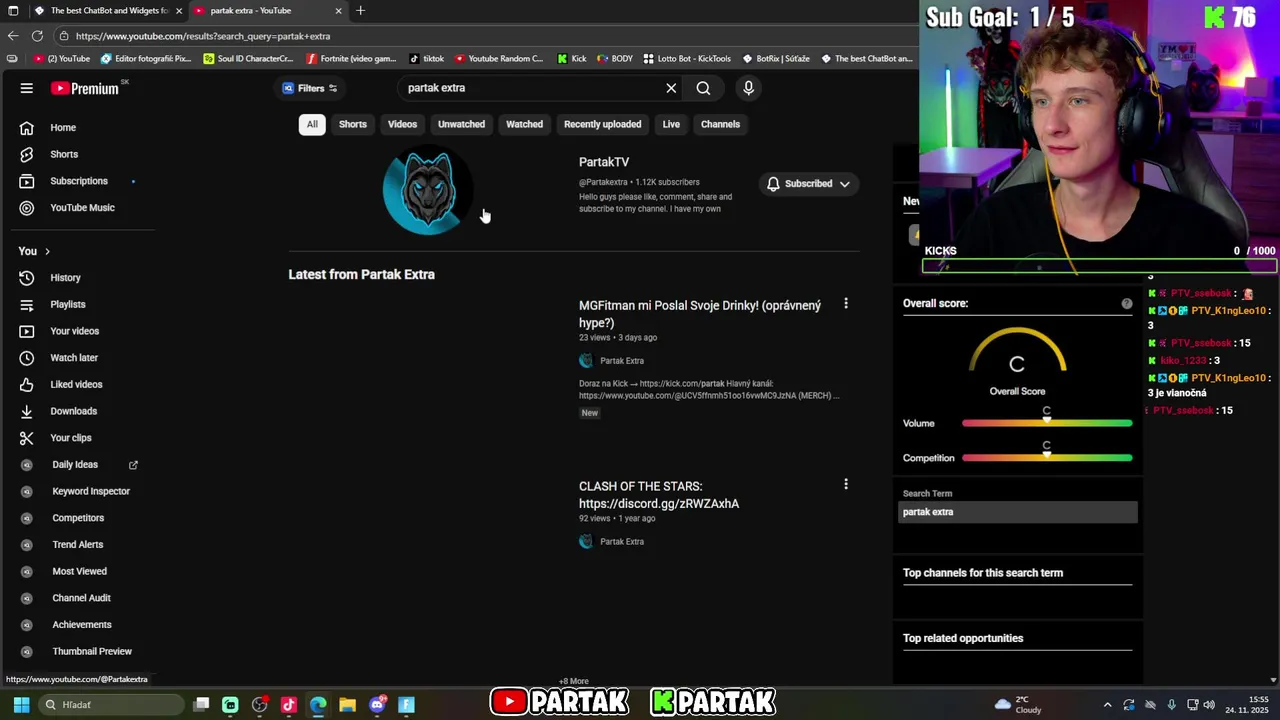Open options for CLASH OF THE STARS video

(x=846, y=484)
